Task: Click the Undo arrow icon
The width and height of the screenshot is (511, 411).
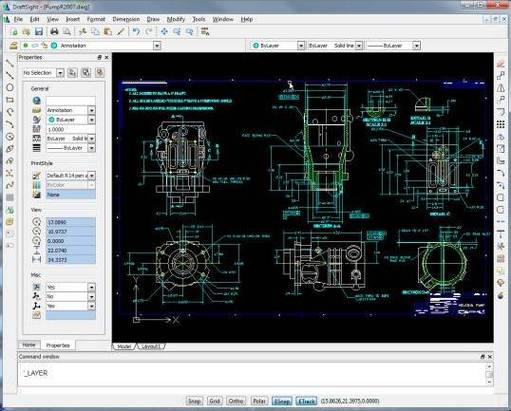Action: pyautogui.click(x=136, y=32)
